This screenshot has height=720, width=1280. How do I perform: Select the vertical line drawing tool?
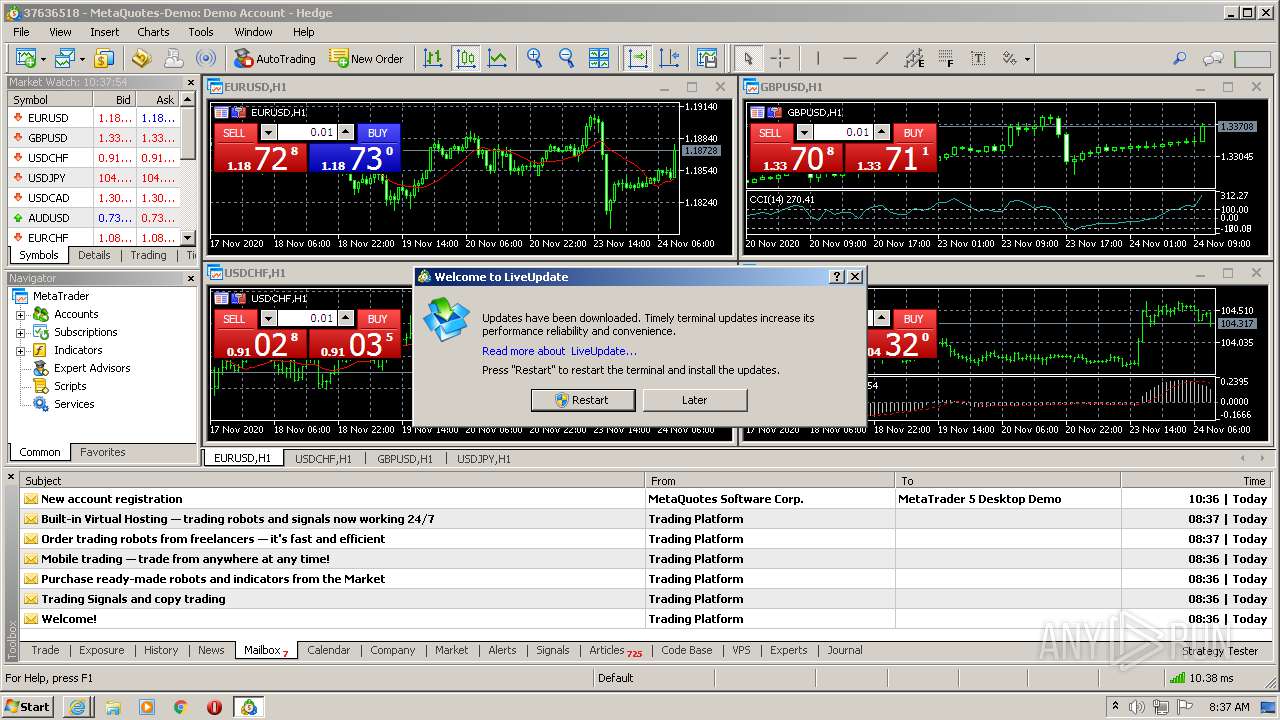818,58
